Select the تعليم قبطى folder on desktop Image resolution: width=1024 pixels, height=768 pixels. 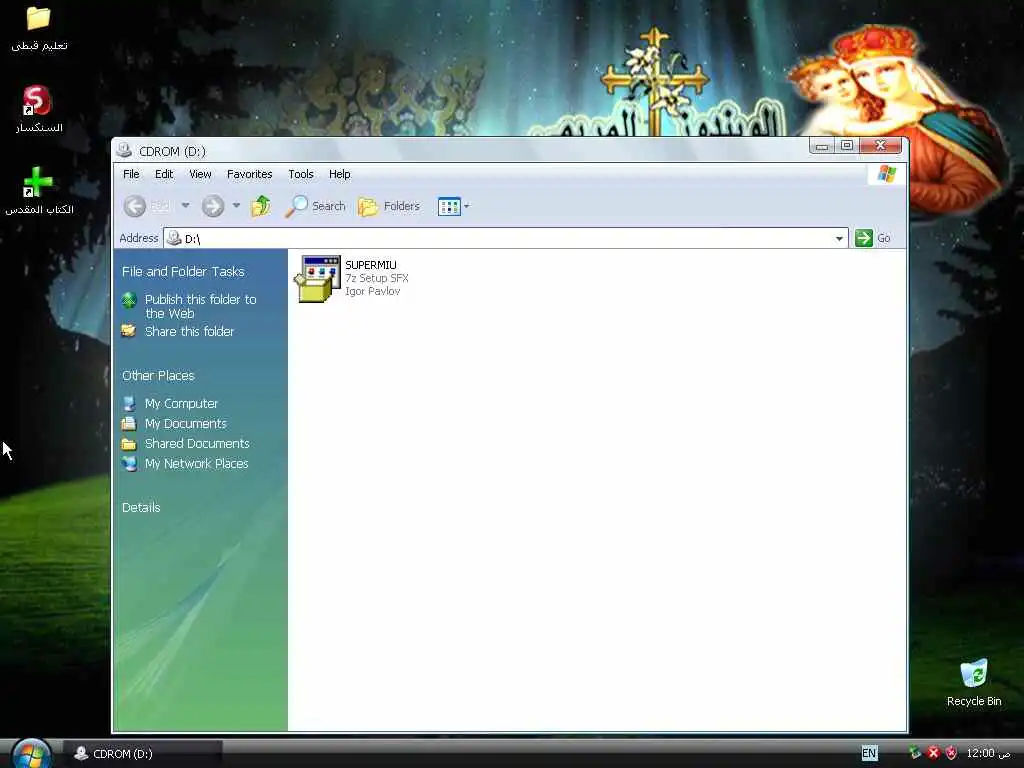tap(39, 28)
